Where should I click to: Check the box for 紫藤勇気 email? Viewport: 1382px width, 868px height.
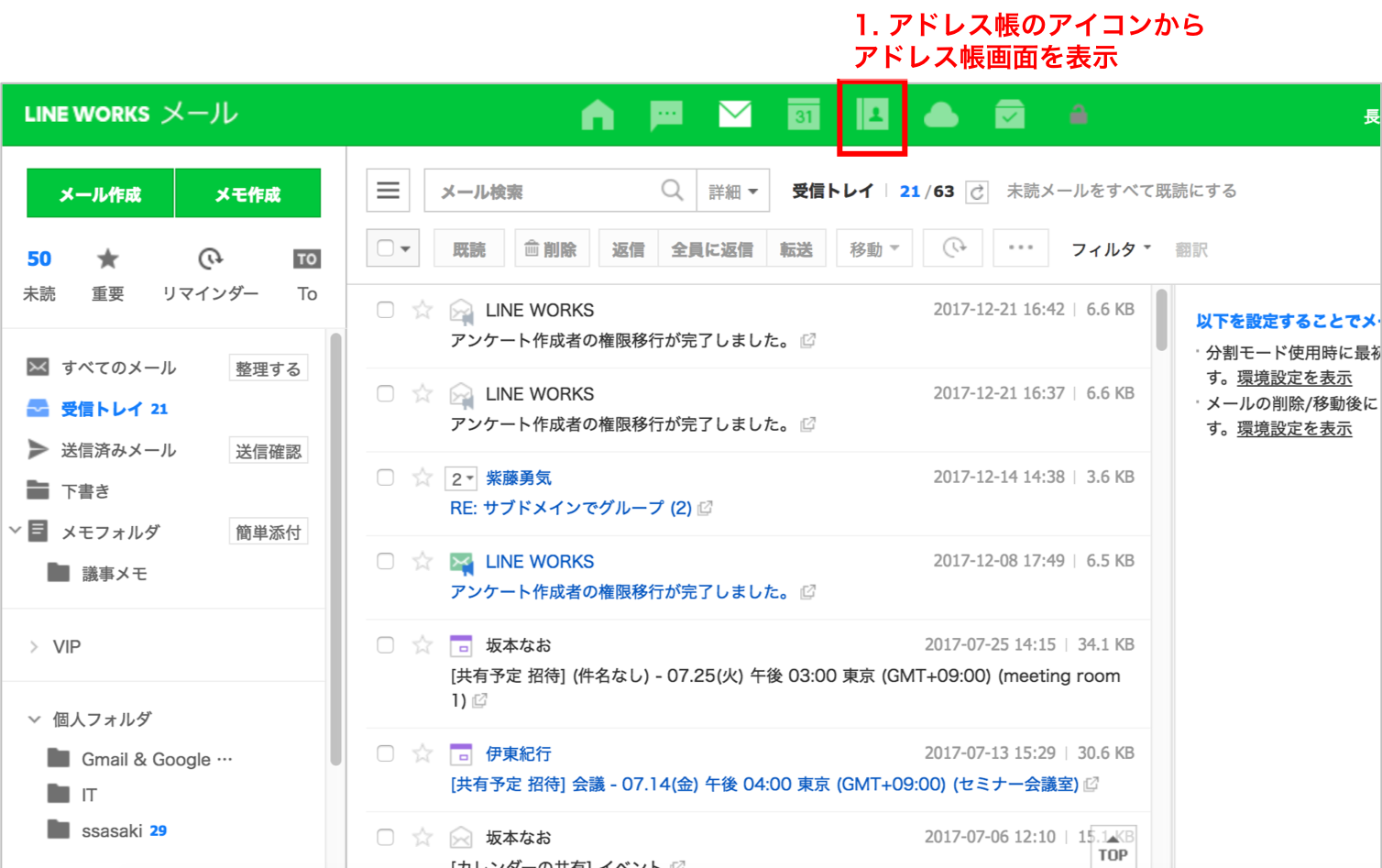(386, 478)
